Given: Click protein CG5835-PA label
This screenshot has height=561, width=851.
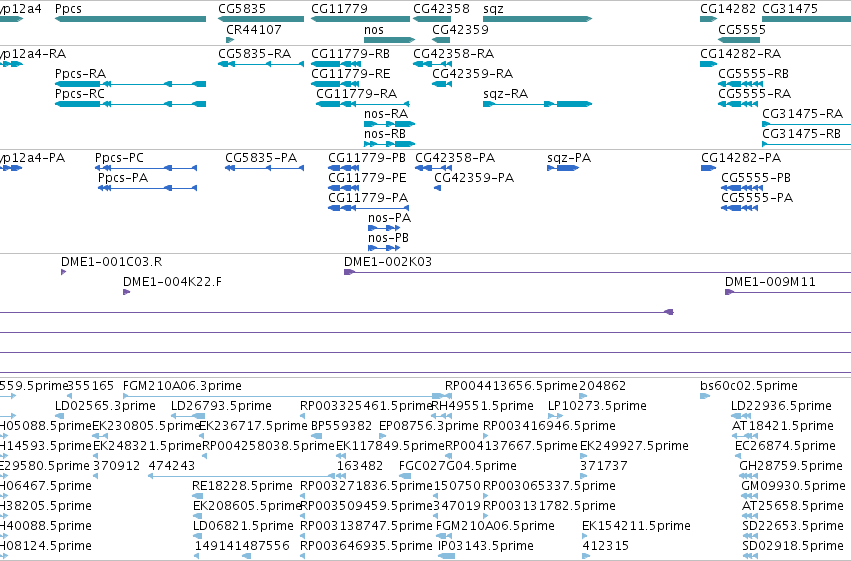Looking at the screenshot, I should (261, 158).
